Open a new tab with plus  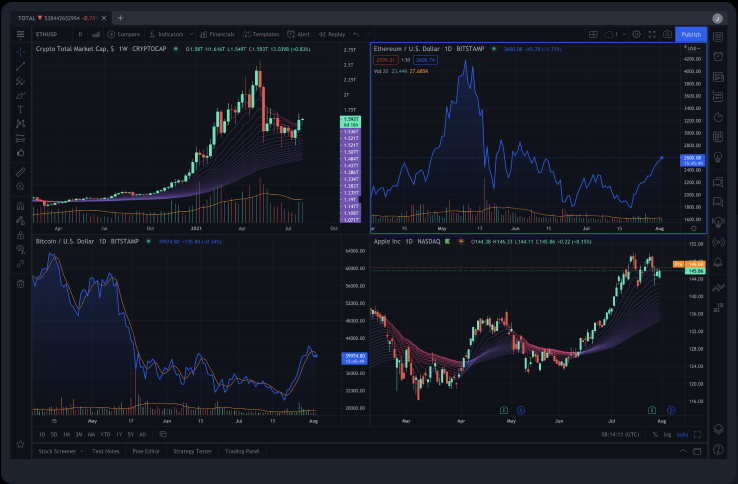click(x=120, y=18)
